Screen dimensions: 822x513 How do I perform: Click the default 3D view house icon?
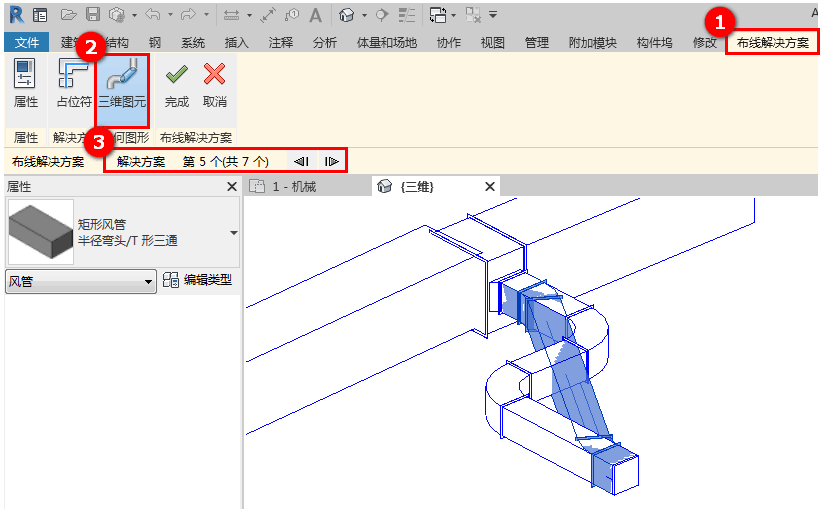click(x=346, y=15)
